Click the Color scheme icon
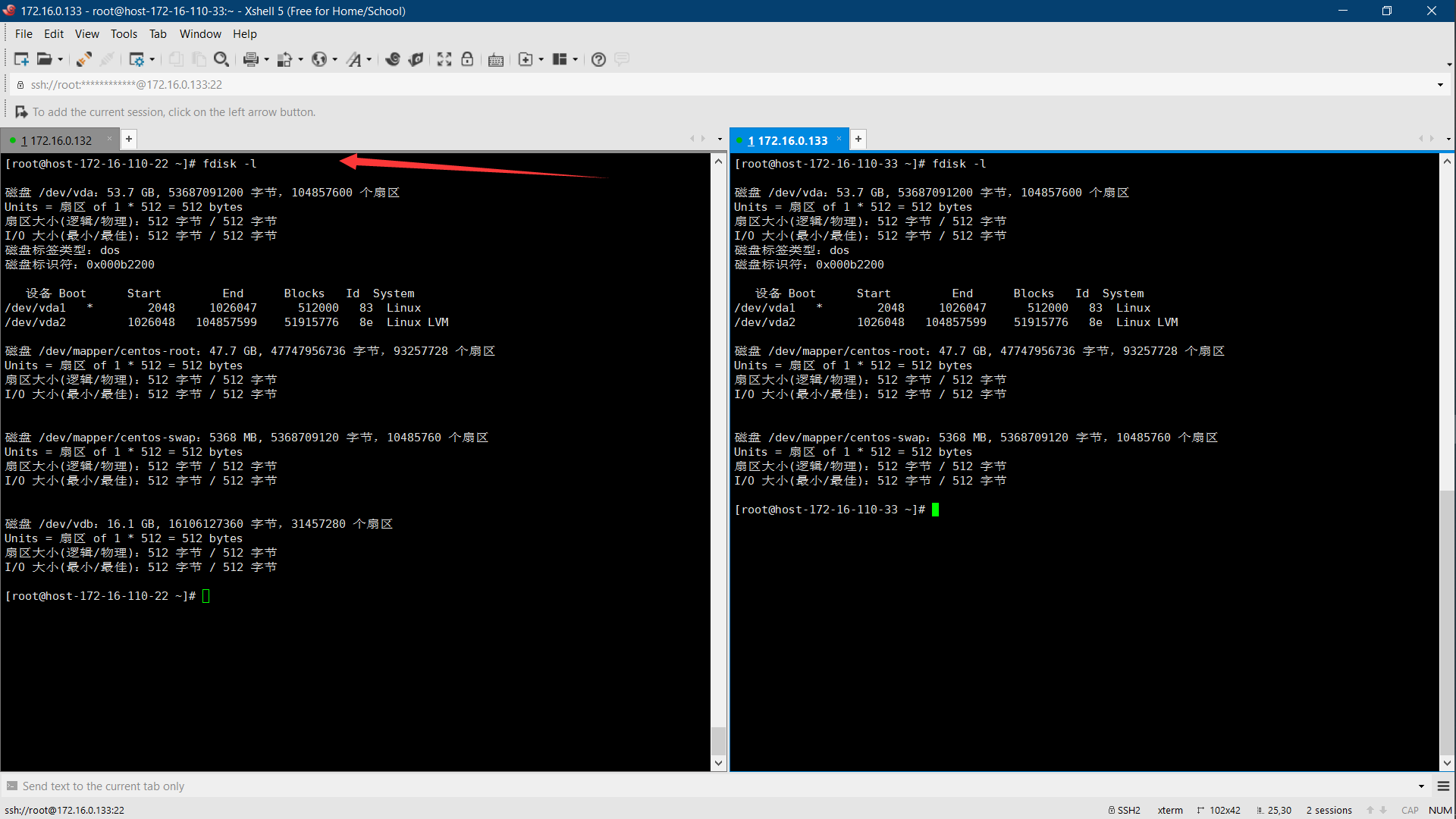The image size is (1456, 819). point(285,59)
